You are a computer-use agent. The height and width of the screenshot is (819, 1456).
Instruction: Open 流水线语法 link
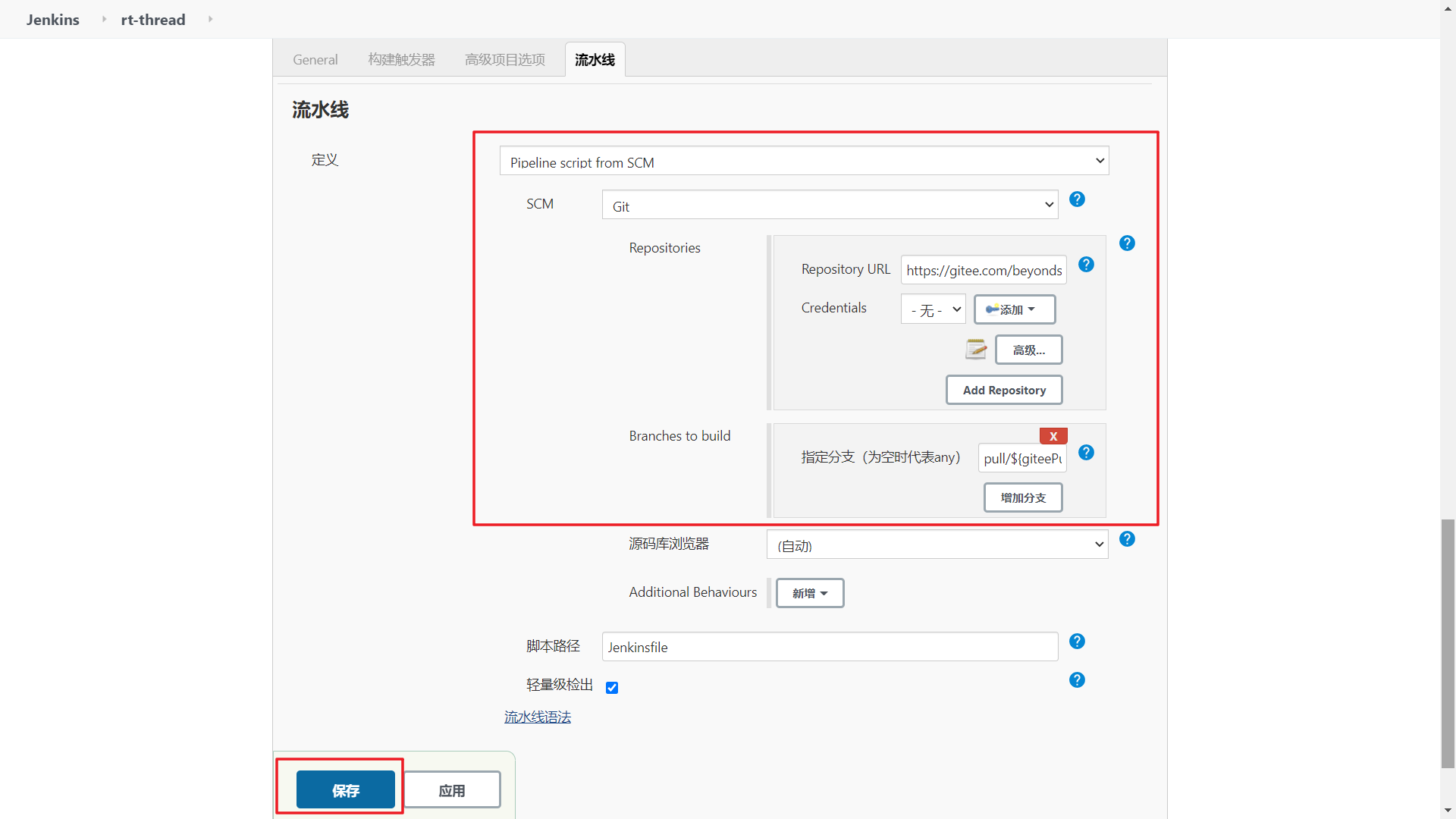click(538, 717)
